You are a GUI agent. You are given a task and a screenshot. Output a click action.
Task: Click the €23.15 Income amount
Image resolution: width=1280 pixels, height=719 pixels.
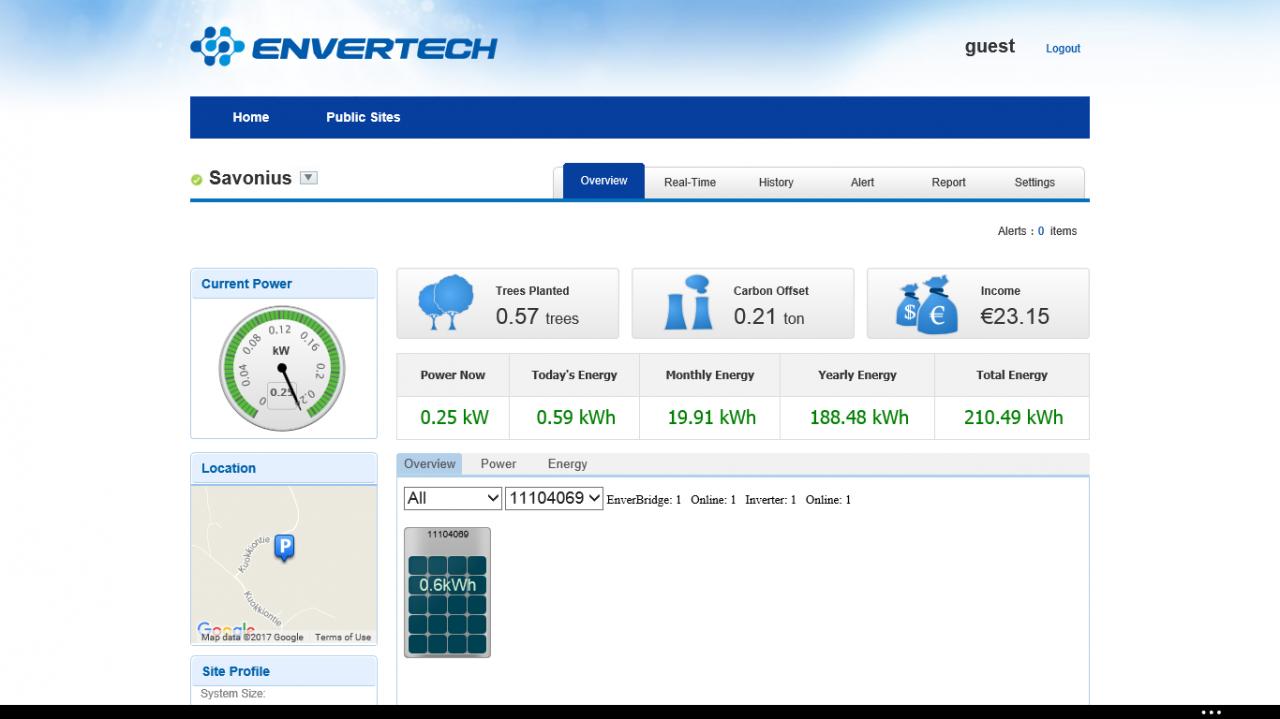click(x=1015, y=317)
